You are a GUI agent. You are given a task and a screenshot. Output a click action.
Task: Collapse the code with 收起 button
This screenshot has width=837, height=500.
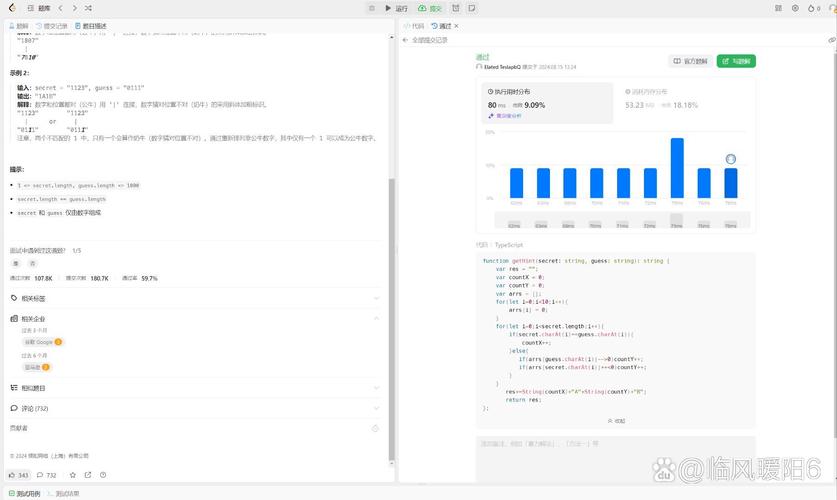[616, 420]
